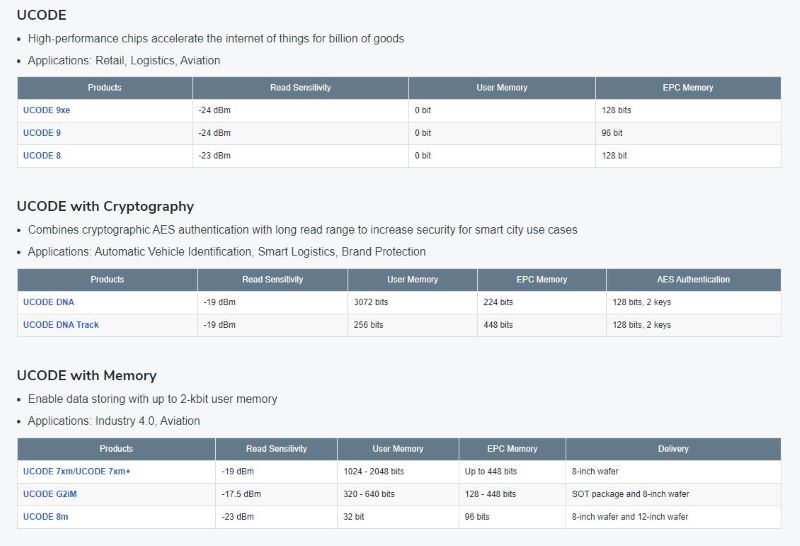
Task: Click the Delivery column header
Action: (x=673, y=449)
